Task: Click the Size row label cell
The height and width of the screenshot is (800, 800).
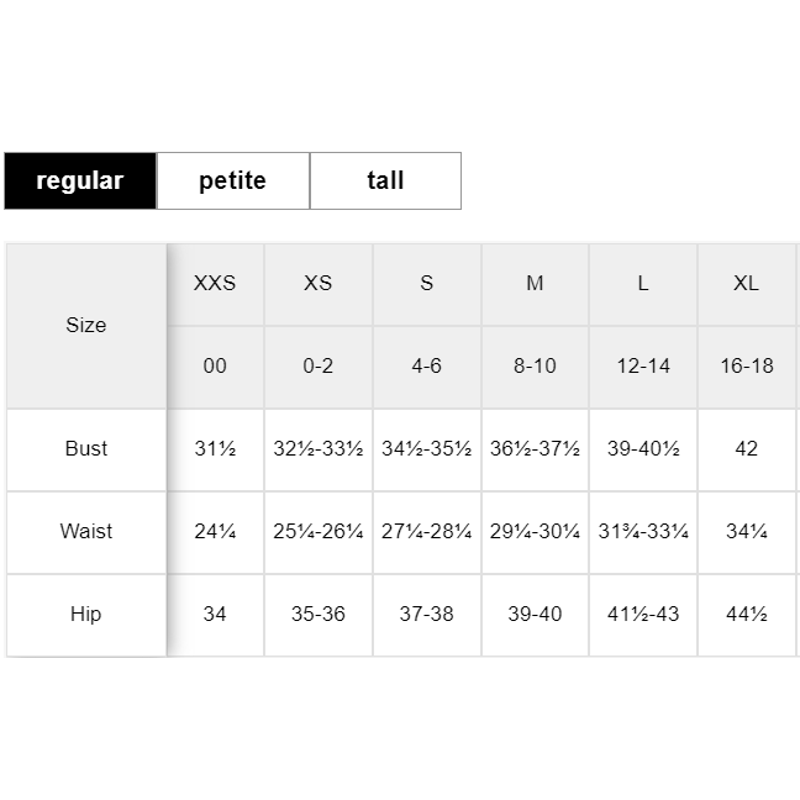Action: (x=86, y=326)
